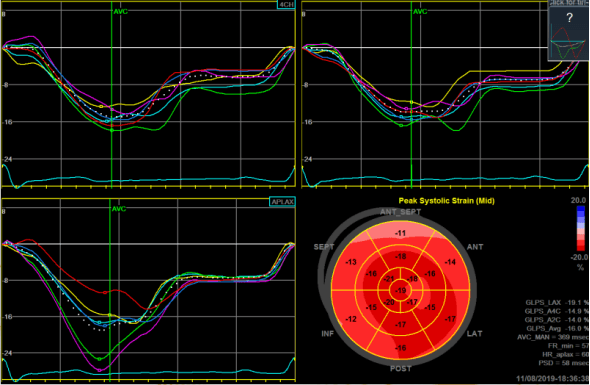Click the 11/08/2019 timestamp
The width and height of the screenshot is (590, 385).
click(x=553, y=378)
